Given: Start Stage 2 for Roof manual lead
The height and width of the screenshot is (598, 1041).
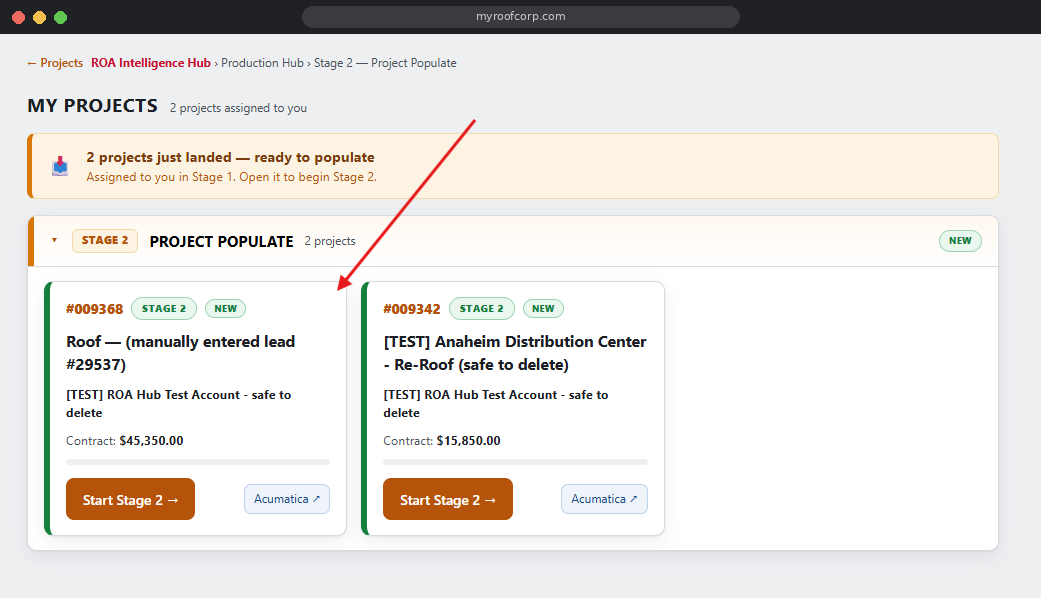Looking at the screenshot, I should 130,499.
